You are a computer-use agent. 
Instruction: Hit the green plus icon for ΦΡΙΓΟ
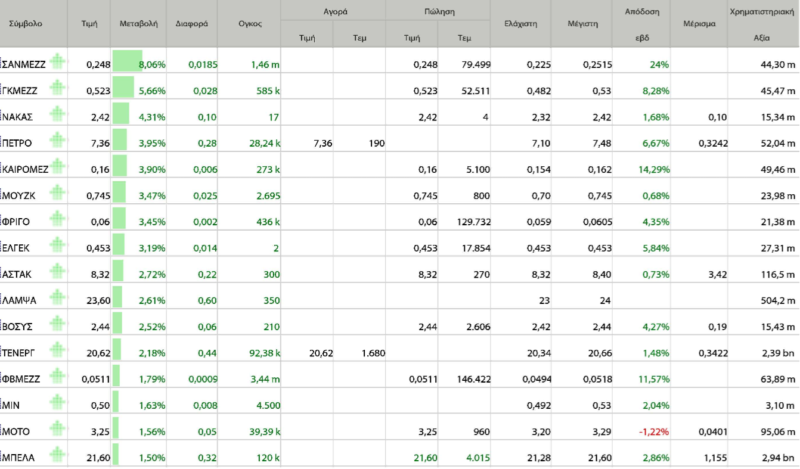pyautogui.click(x=59, y=220)
